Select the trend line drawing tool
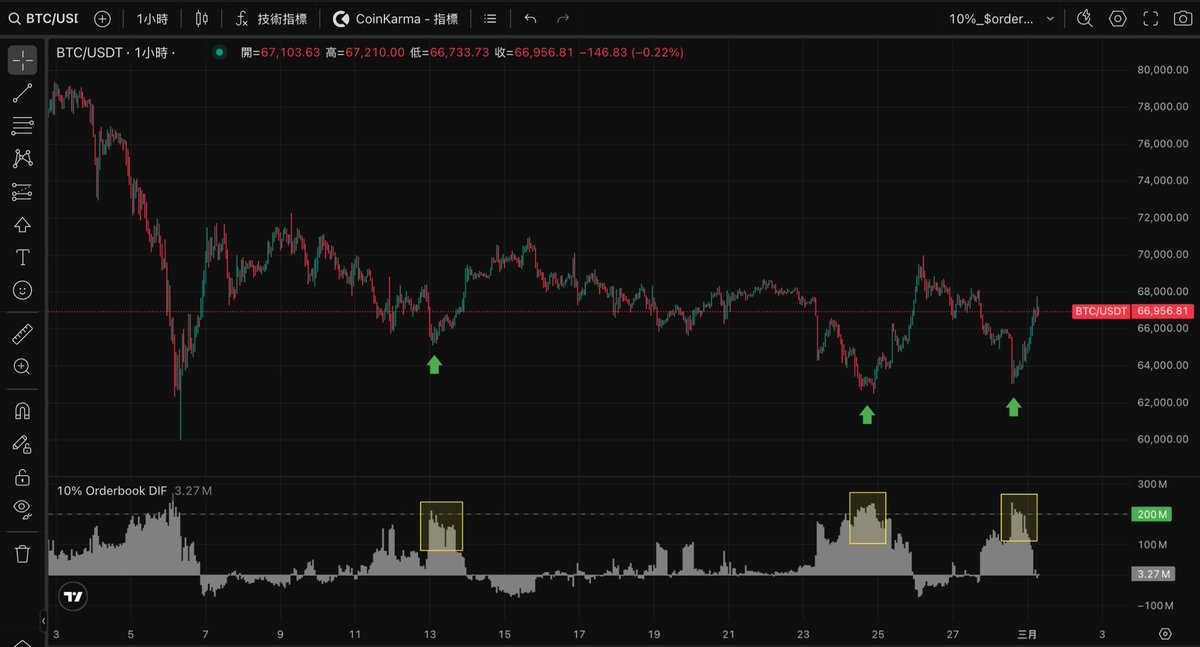 pos(22,93)
